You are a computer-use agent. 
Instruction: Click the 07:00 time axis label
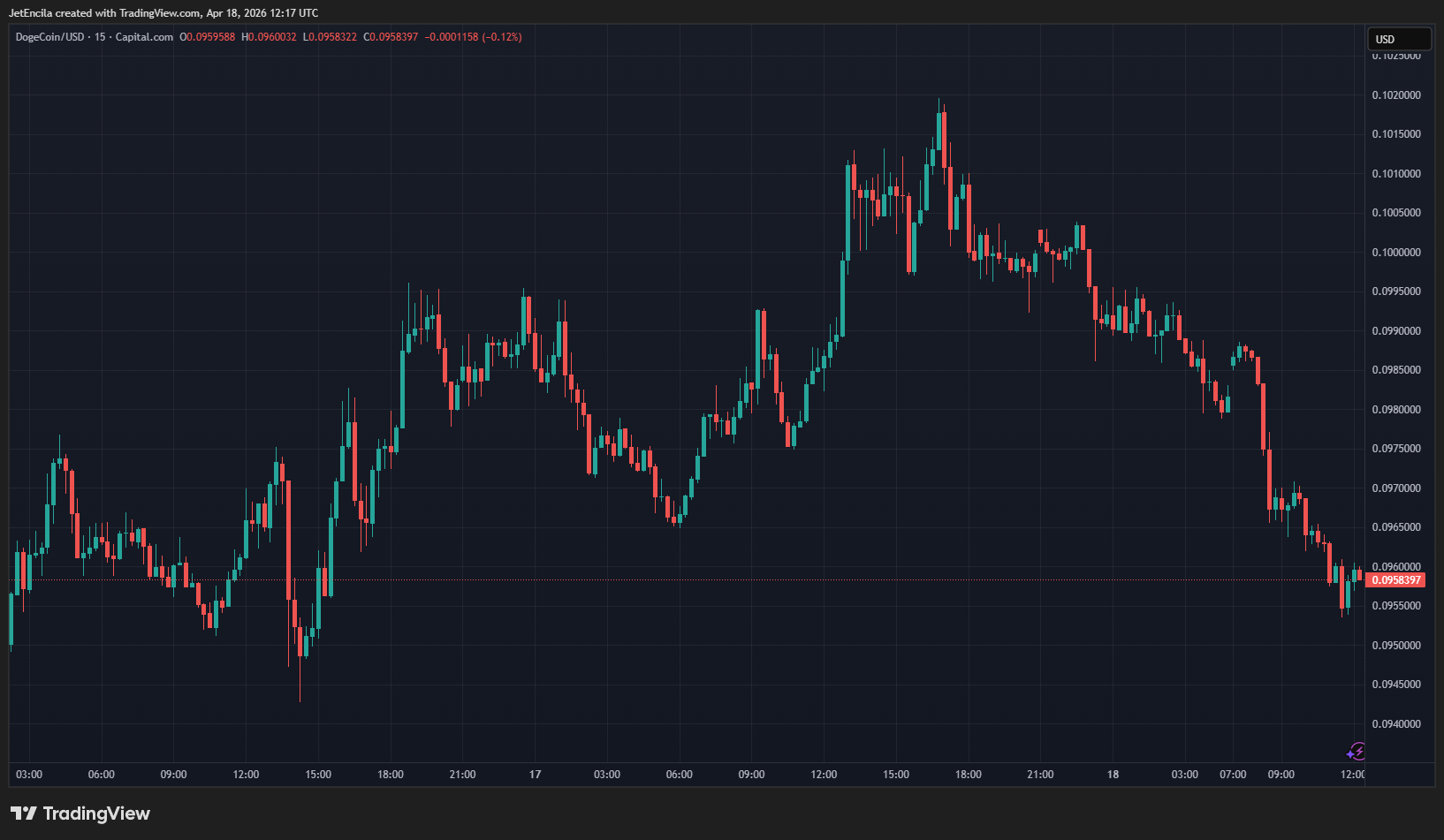[1233, 775]
